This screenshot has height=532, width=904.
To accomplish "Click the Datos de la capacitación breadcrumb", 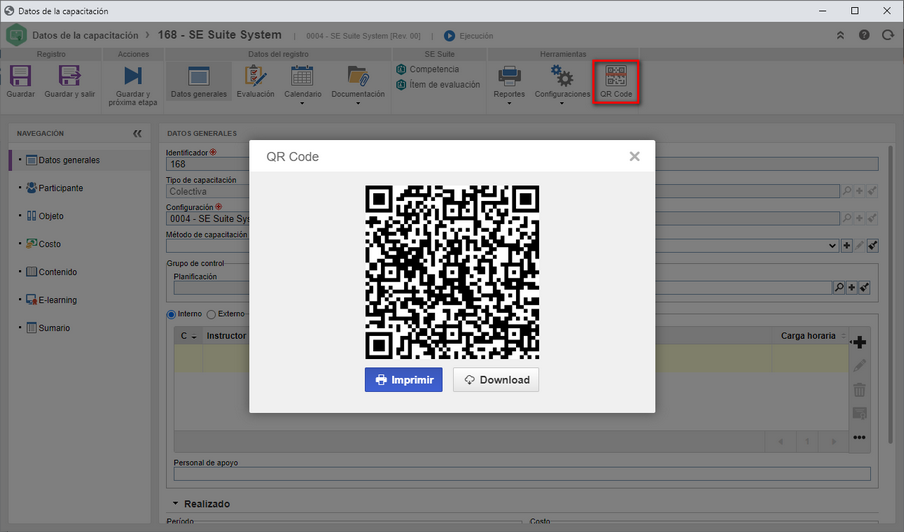I will [85, 35].
